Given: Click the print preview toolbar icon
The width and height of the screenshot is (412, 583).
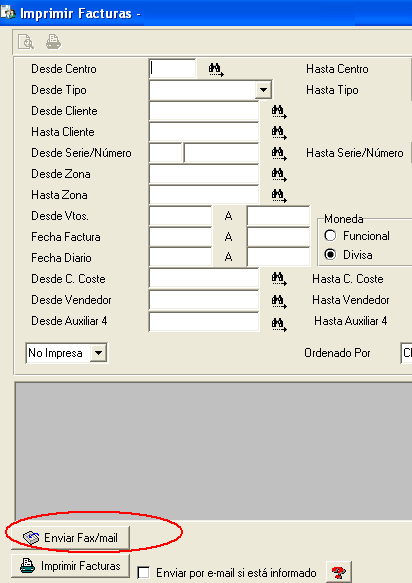Looking at the screenshot, I should click(x=26, y=42).
